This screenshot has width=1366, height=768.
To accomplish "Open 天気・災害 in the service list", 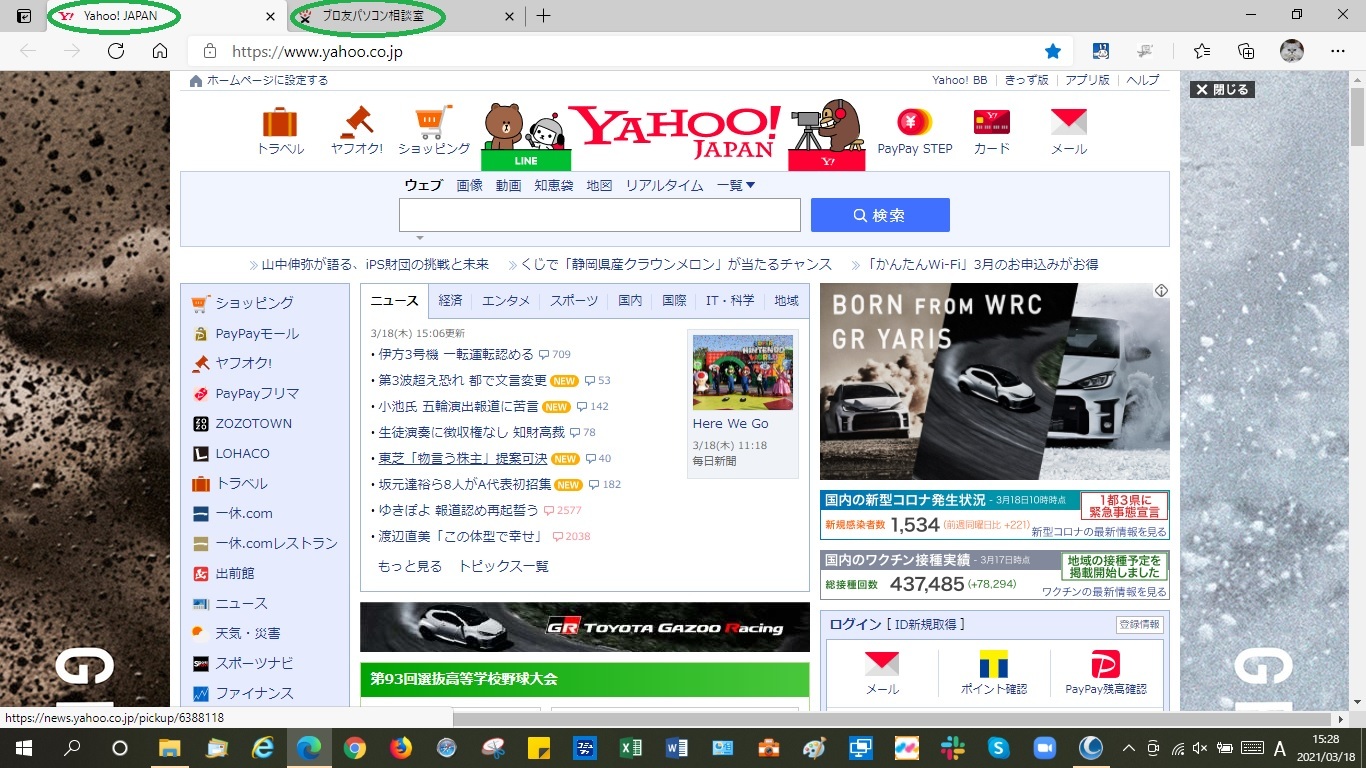I will tap(248, 633).
